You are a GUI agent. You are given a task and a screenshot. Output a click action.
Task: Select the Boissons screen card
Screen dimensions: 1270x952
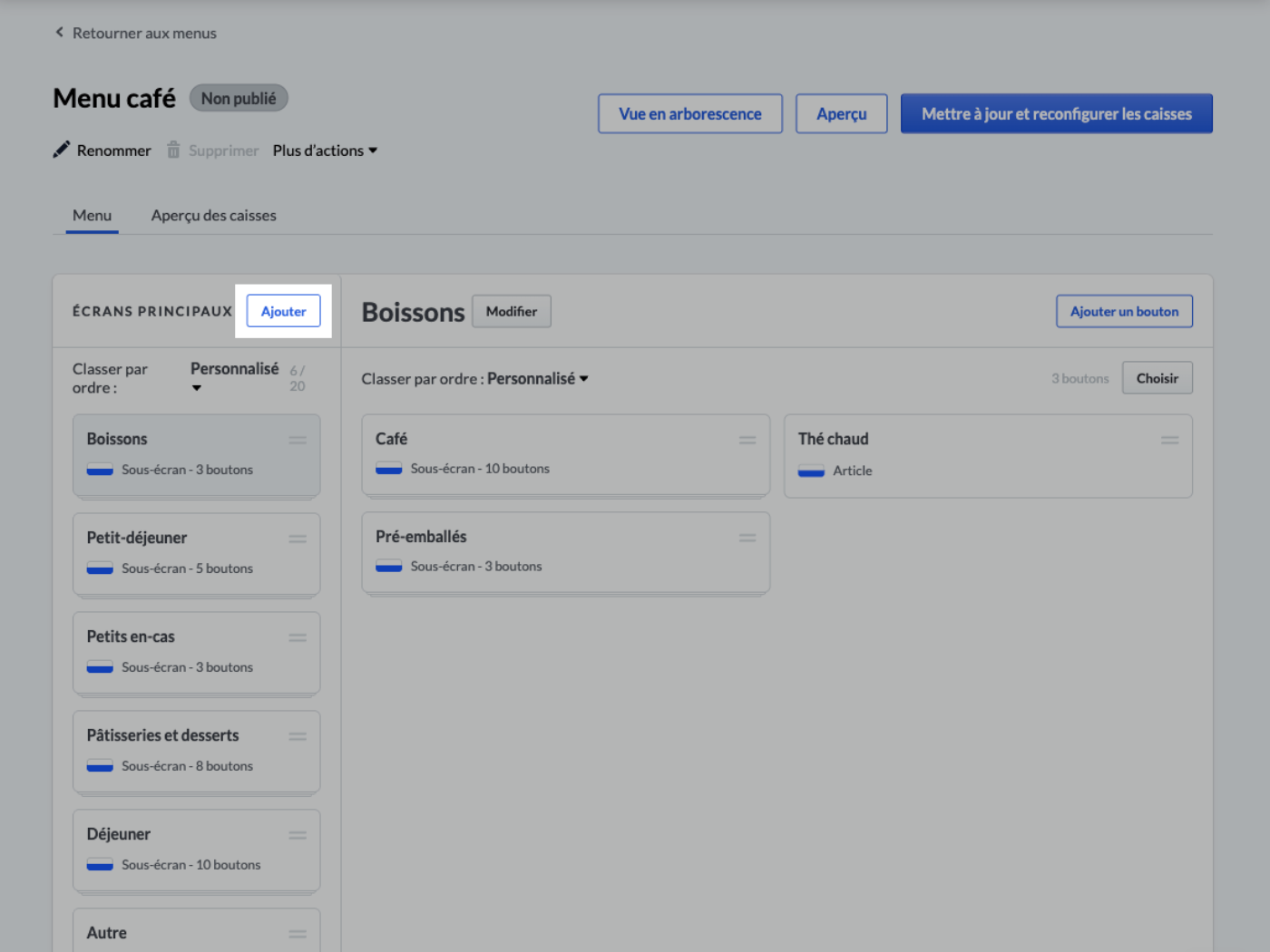pyautogui.click(x=197, y=455)
